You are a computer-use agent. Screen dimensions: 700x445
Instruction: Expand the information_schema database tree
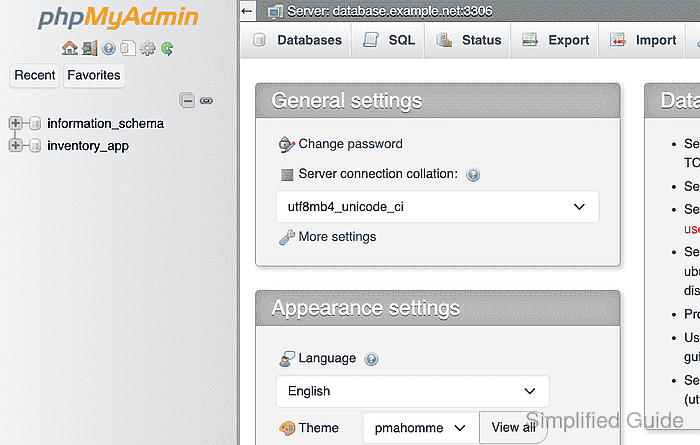point(15,123)
